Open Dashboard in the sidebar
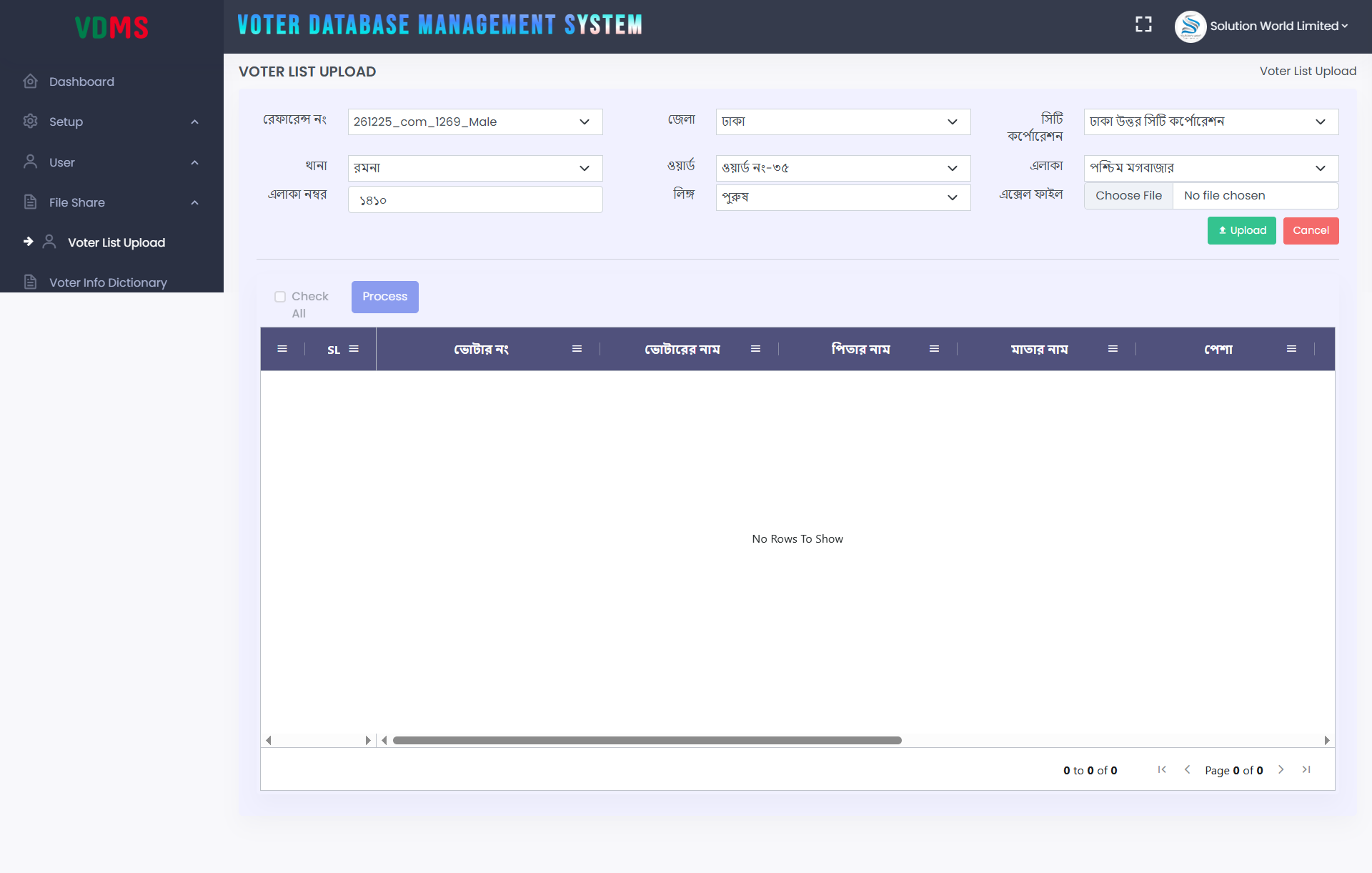 point(81,82)
